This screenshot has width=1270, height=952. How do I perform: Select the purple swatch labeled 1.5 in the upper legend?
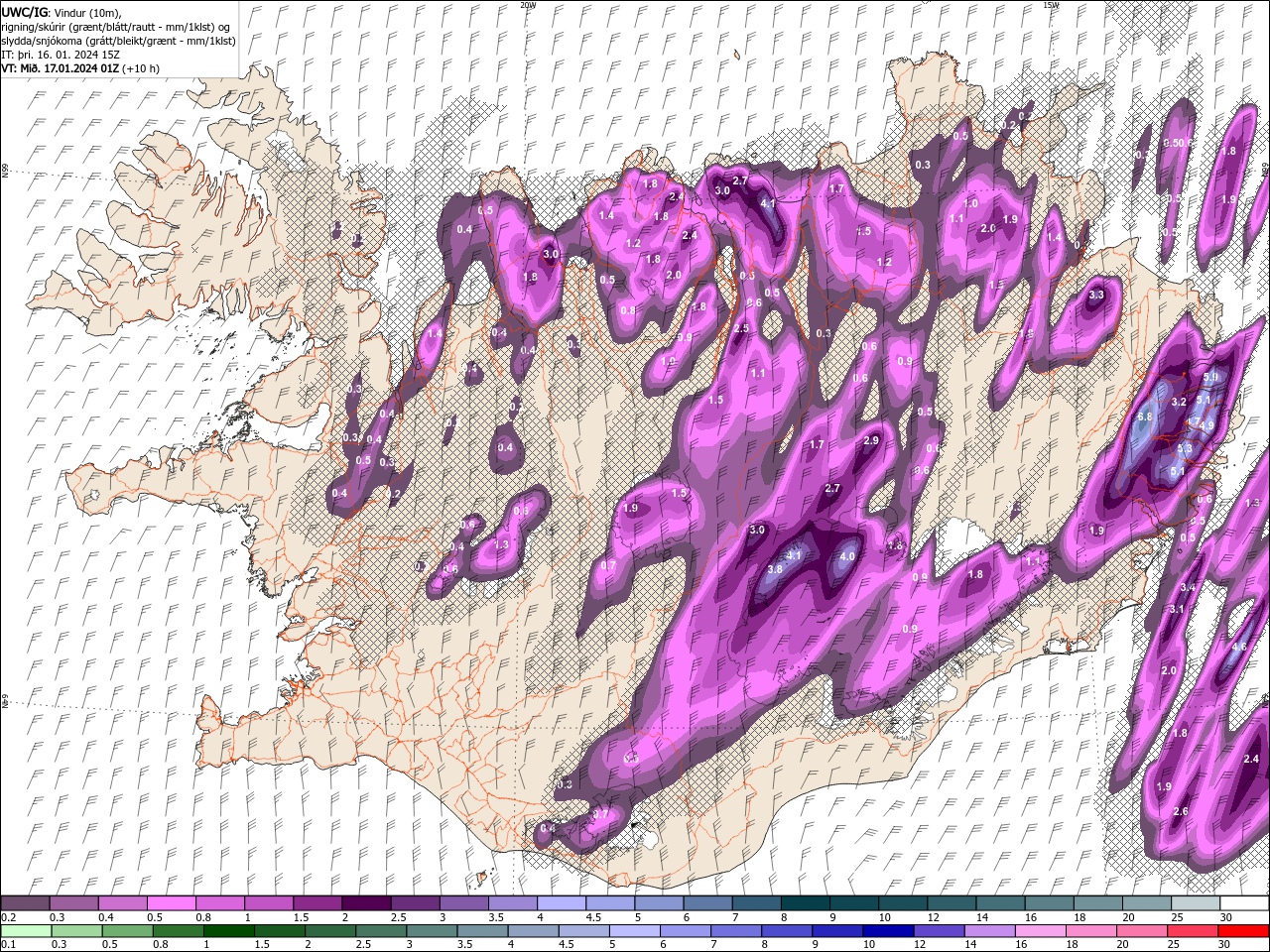click(317, 903)
